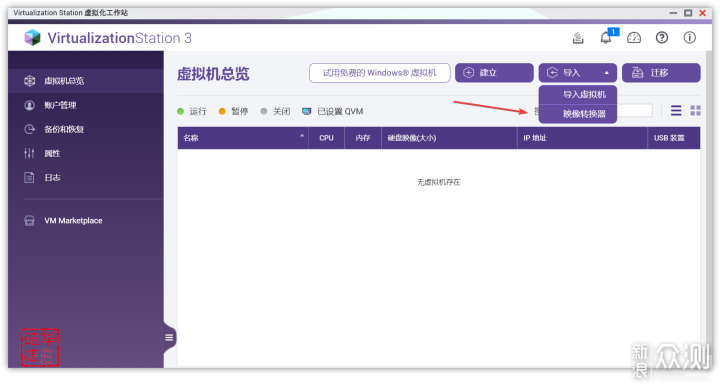Maximize the Virtualization Station window

[688, 13]
